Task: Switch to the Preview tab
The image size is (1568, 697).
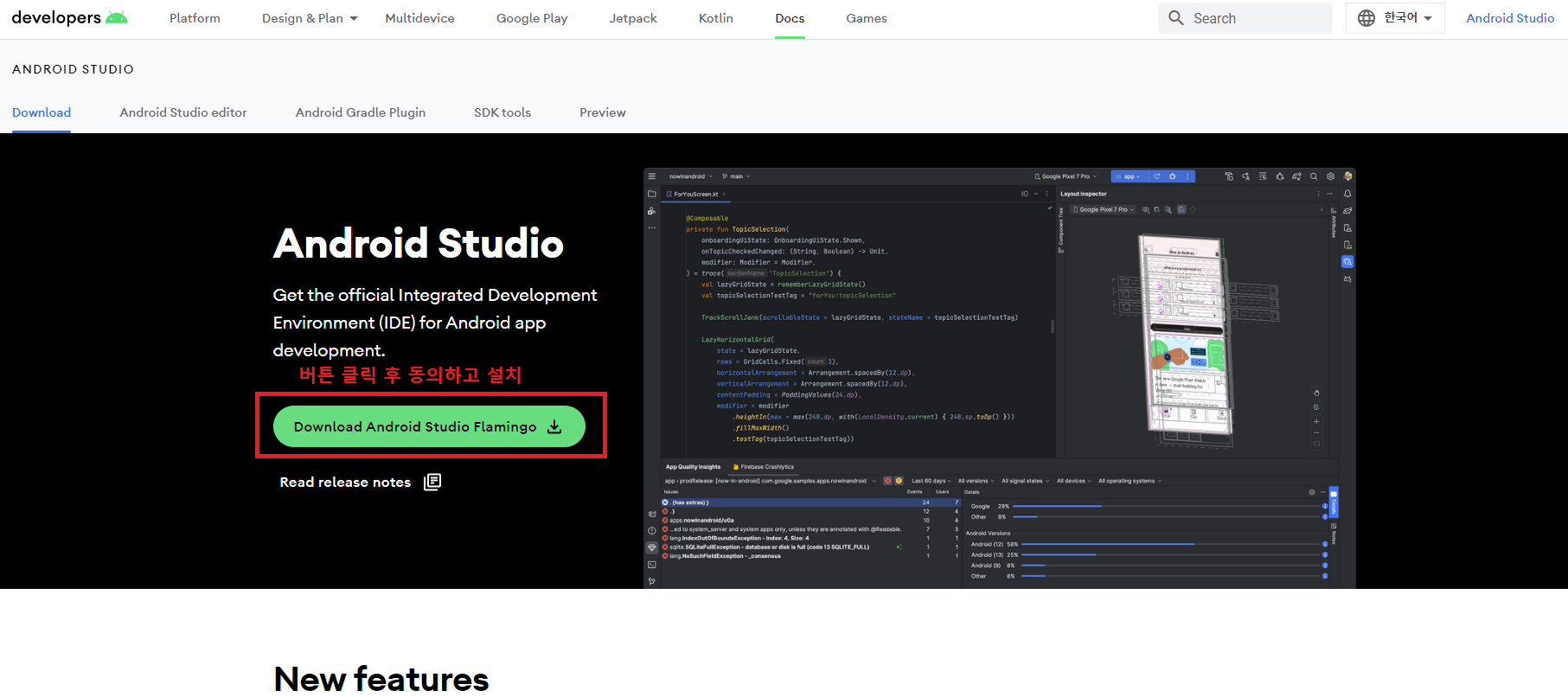Action: pos(603,112)
